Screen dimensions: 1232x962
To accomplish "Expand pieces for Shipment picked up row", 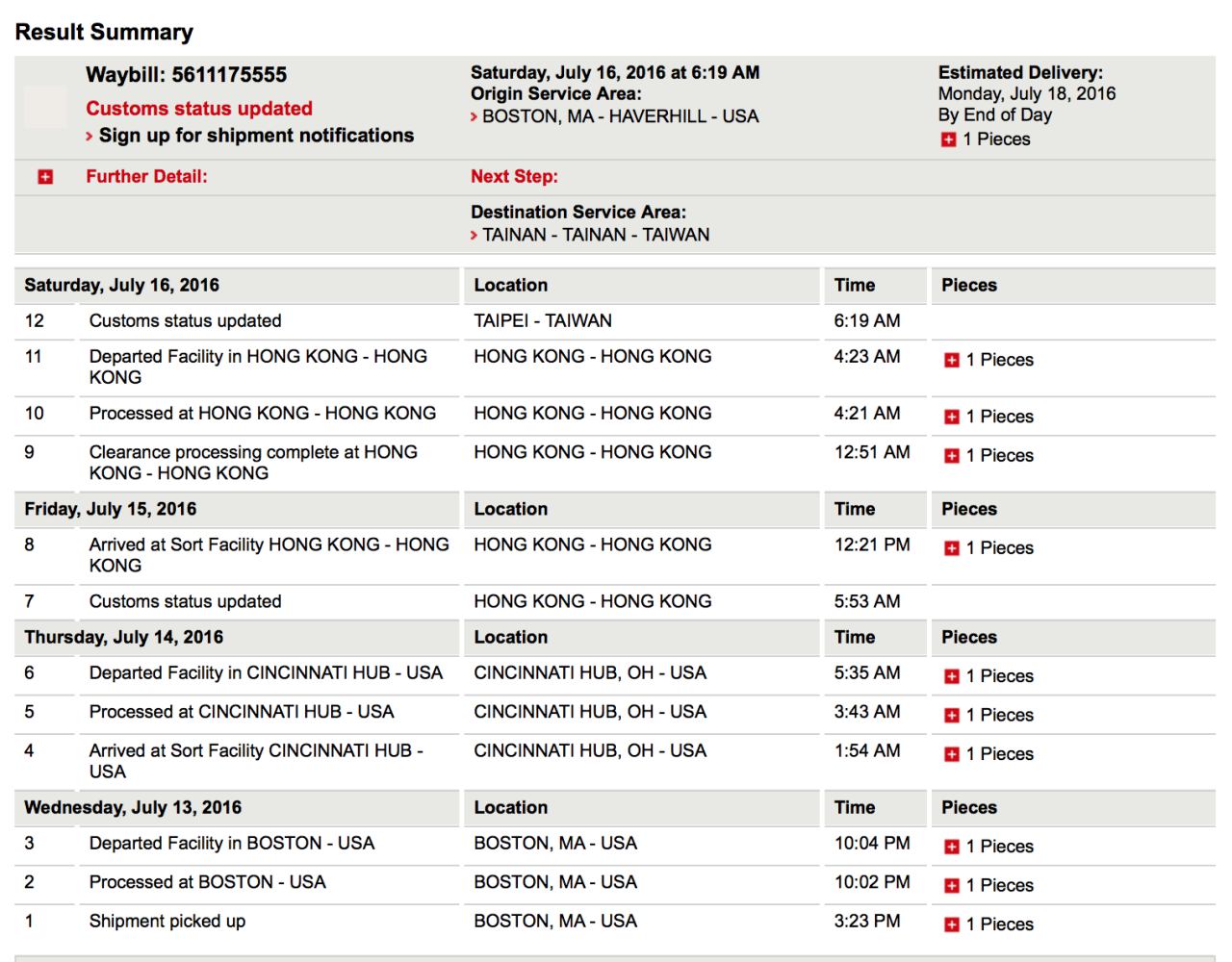I will tap(952, 924).
